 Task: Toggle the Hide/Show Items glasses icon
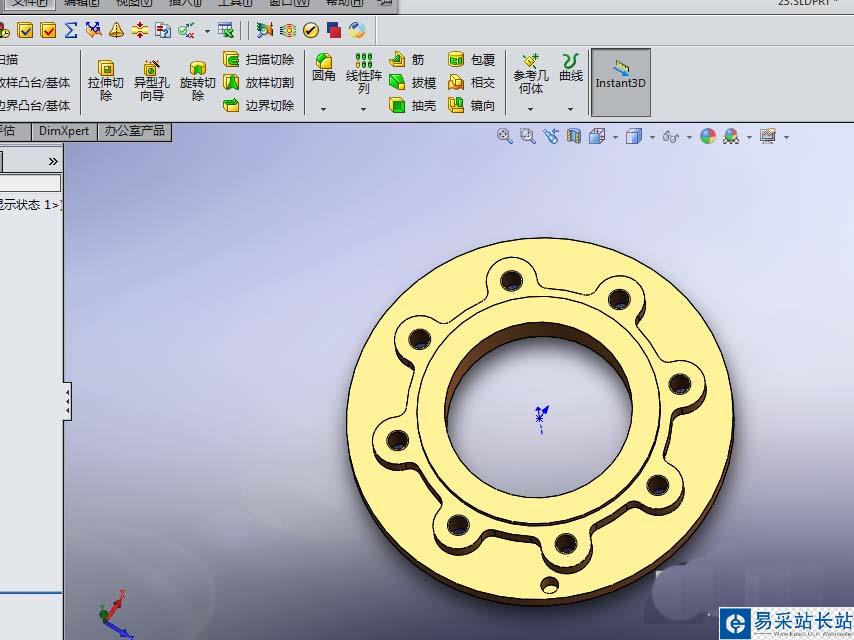coord(670,136)
